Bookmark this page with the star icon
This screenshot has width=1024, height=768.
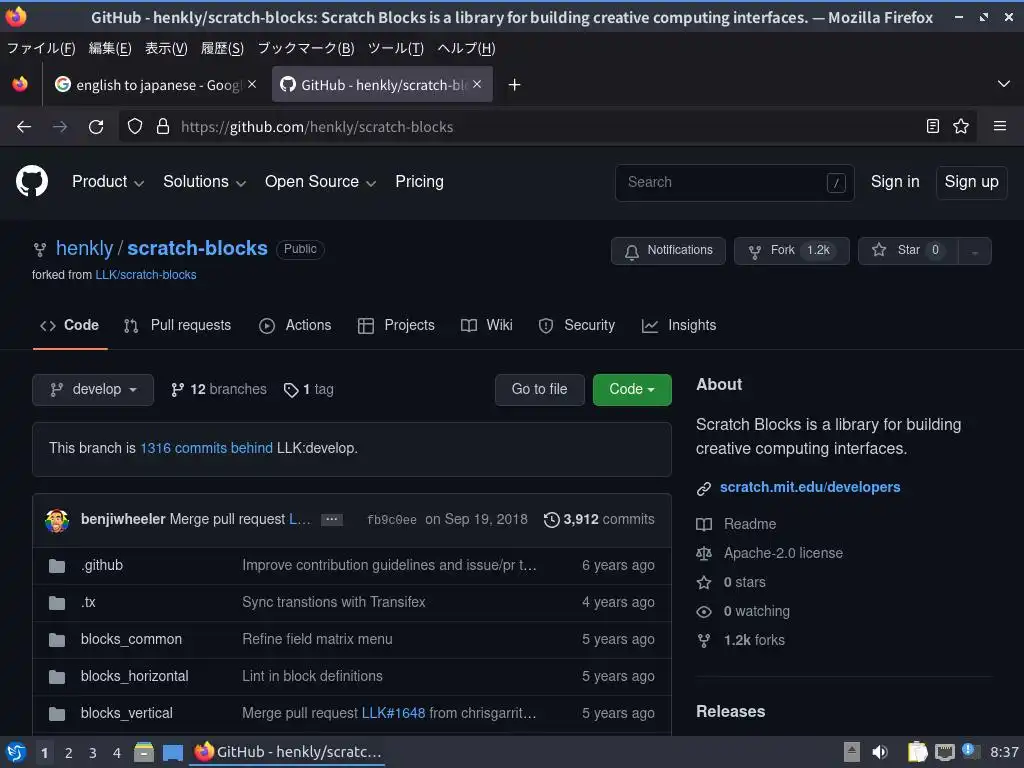pos(961,126)
